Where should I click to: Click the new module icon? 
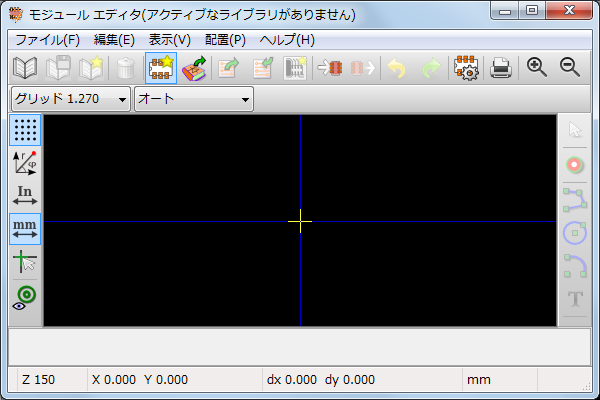160,68
